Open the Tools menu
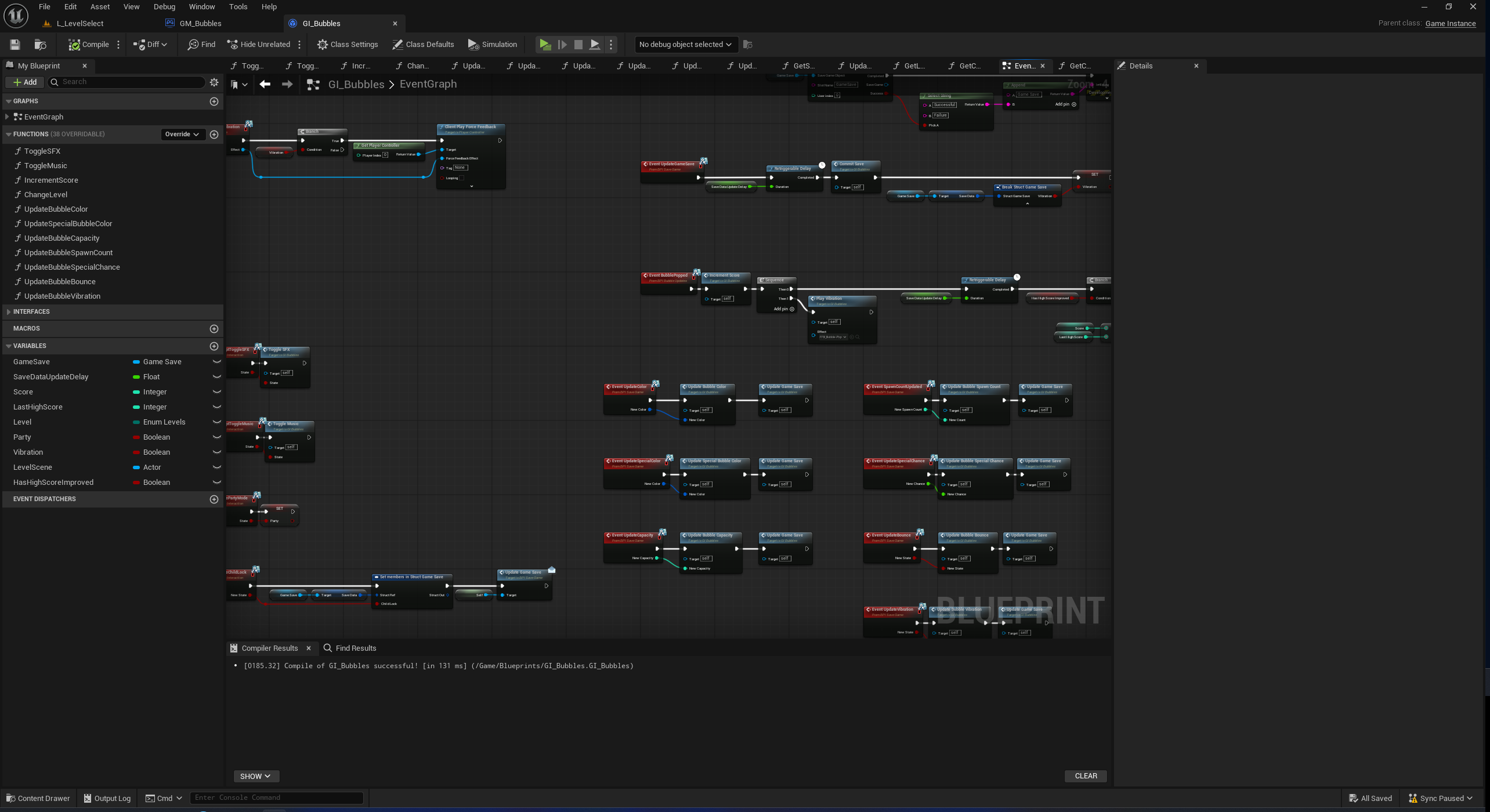The height and width of the screenshot is (812, 1490). pyautogui.click(x=238, y=7)
